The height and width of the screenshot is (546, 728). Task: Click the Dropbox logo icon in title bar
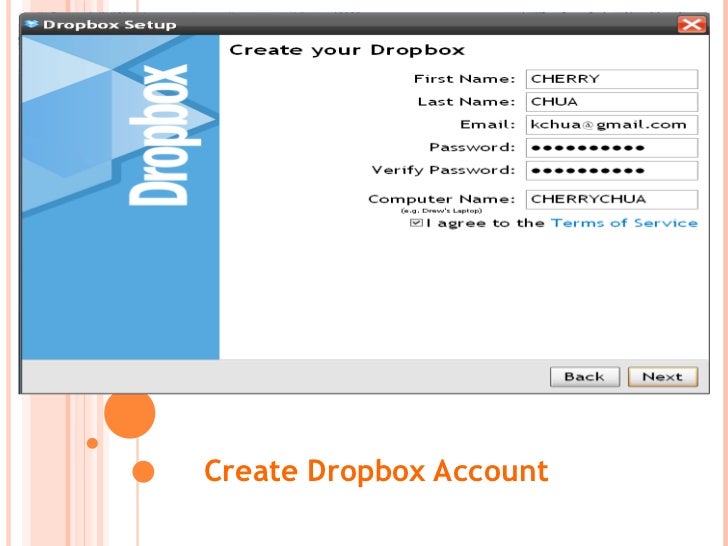coord(32,24)
